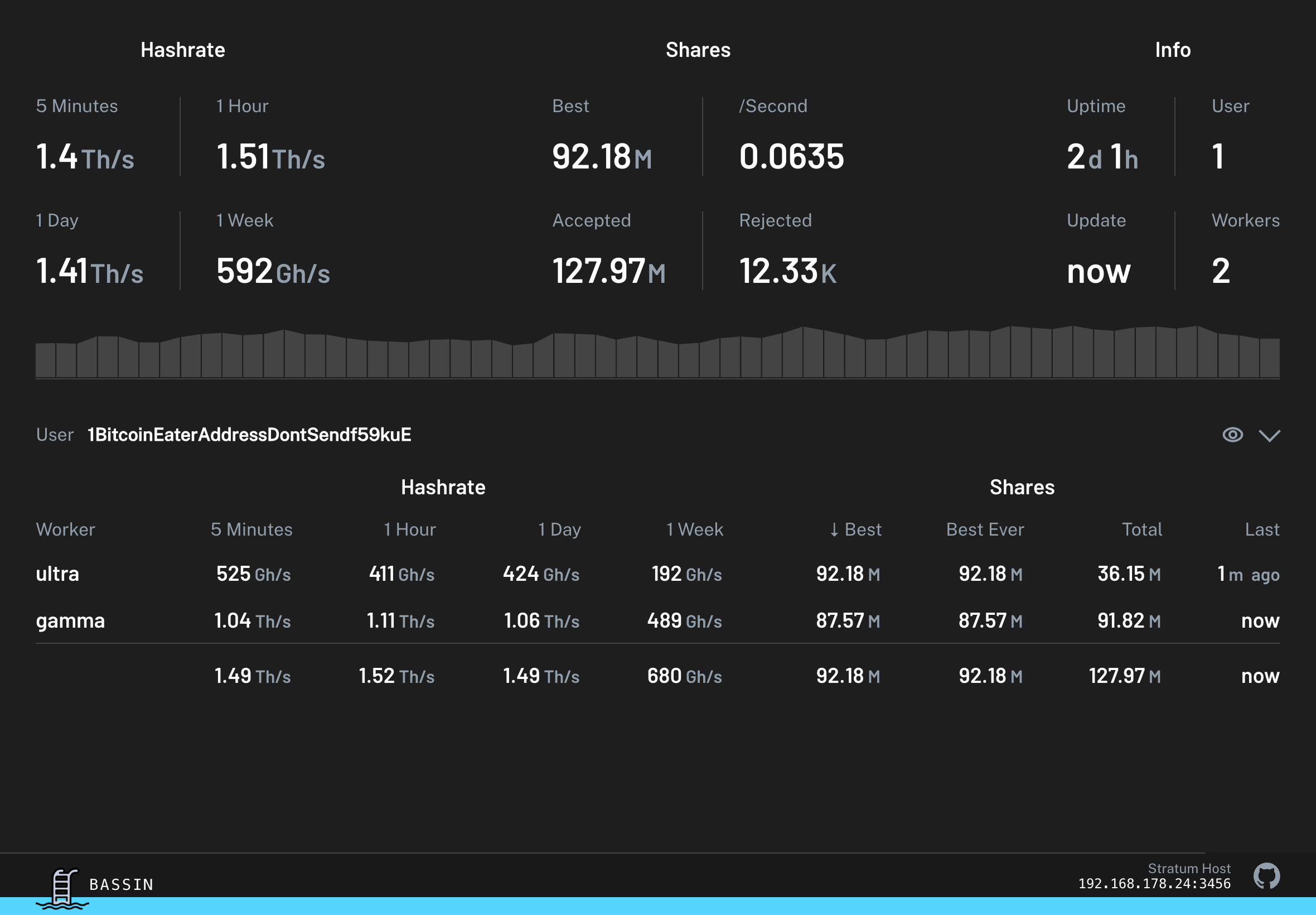Screen dimensions: 1316x915
Task: Click the BASSIN footer text
Action: coord(122,885)
